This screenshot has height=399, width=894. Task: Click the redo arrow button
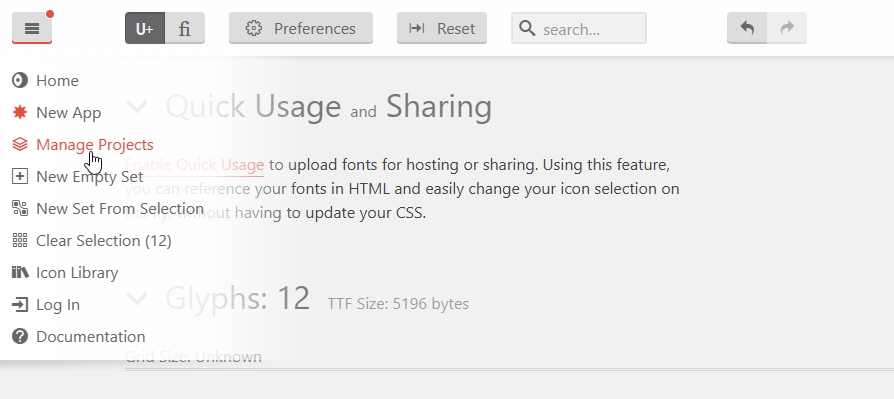point(787,28)
